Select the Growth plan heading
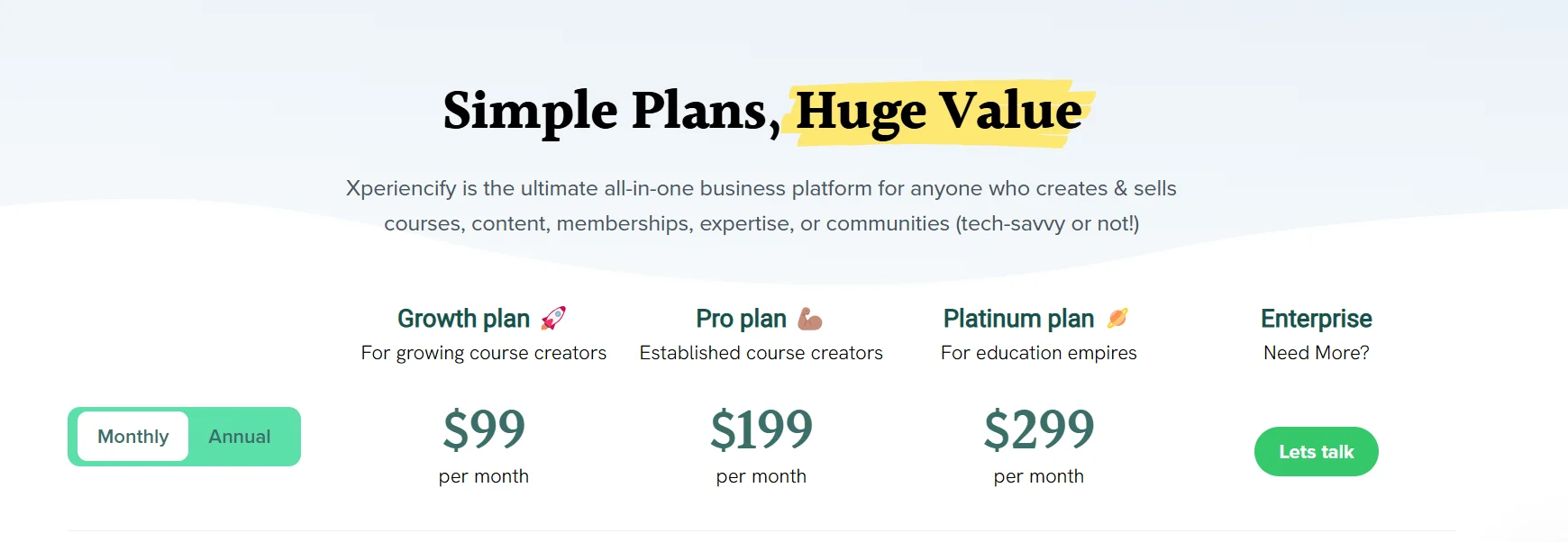1568x542 pixels. click(464, 318)
